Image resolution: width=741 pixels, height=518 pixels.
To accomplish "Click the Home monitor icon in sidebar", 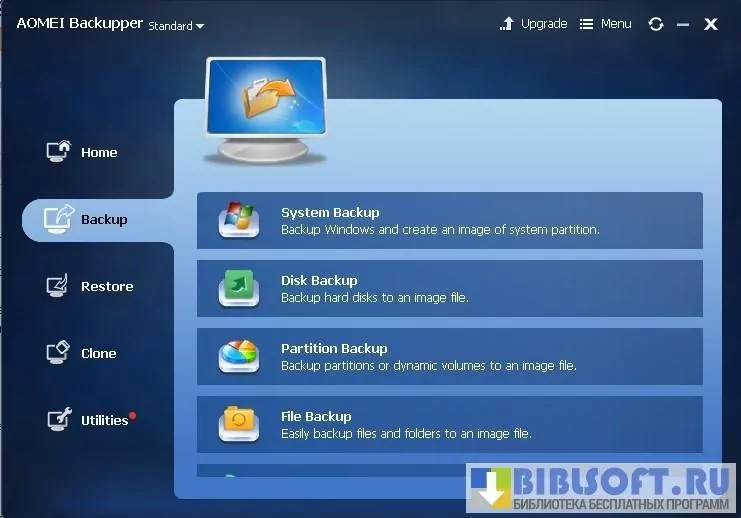I will click(59, 152).
